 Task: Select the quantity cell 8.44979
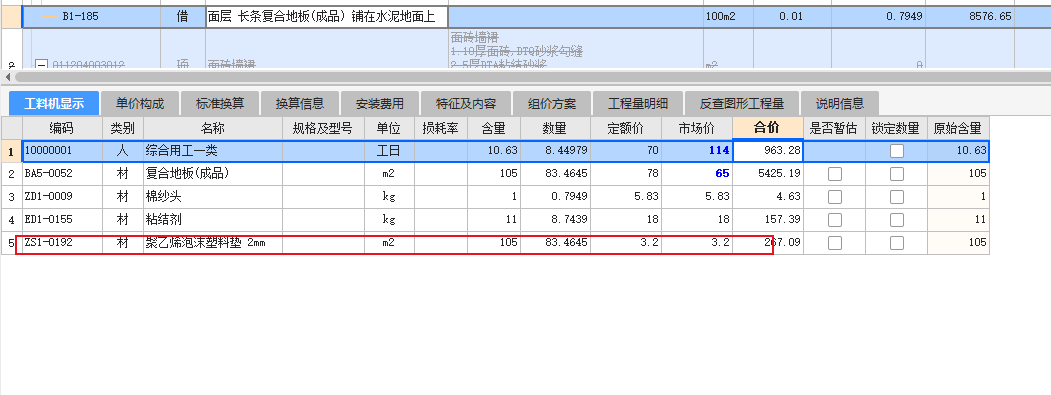point(556,151)
